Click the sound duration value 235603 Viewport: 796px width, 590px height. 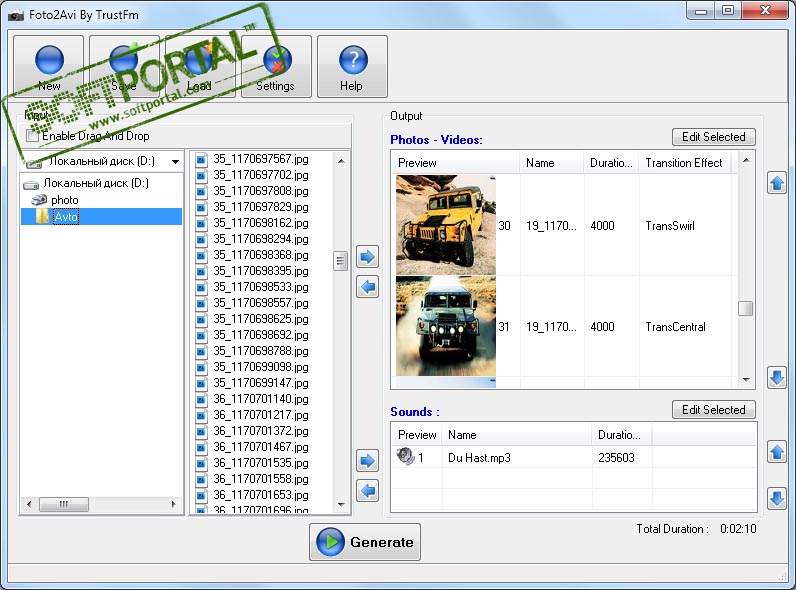616,458
